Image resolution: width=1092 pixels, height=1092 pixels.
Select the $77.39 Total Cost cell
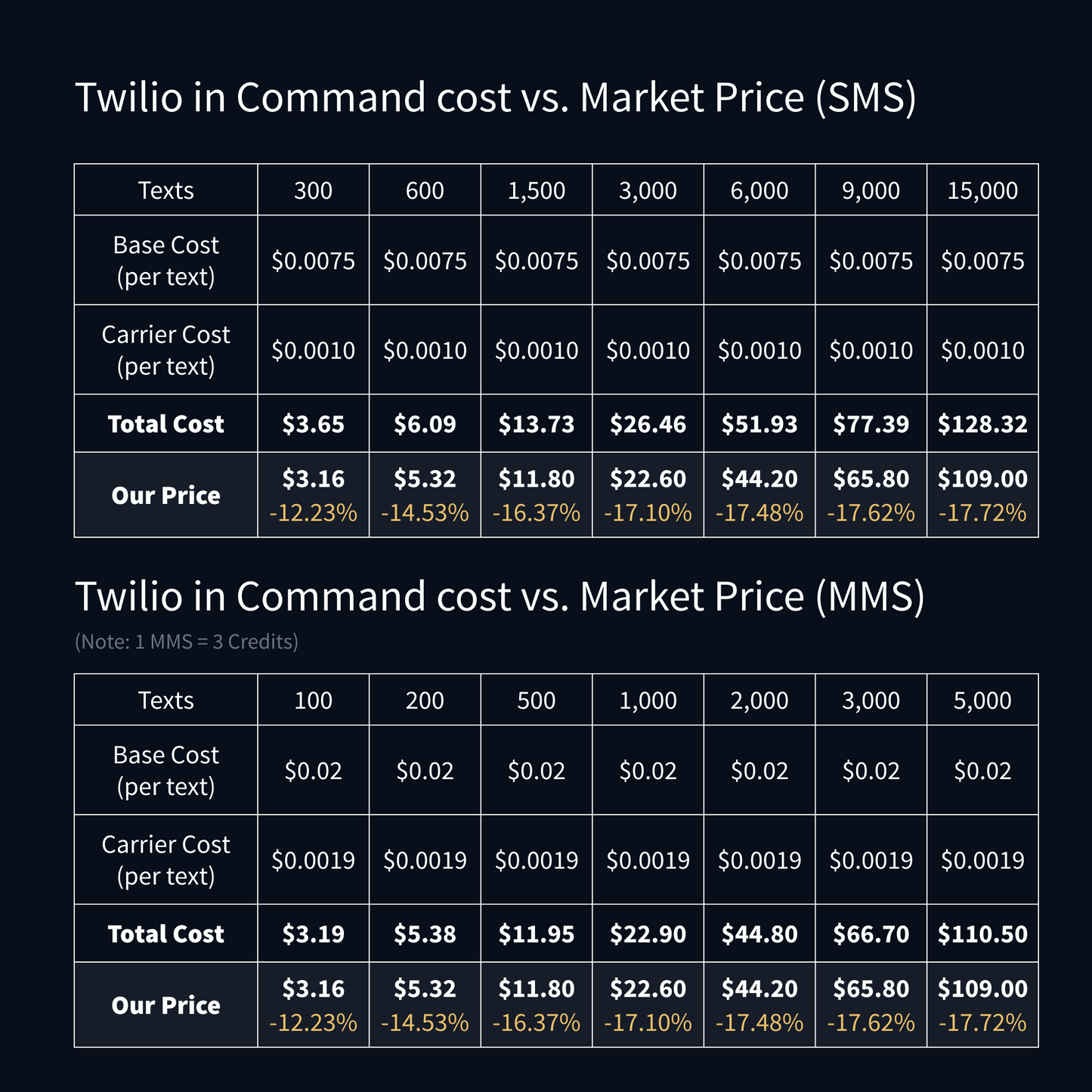(x=871, y=424)
